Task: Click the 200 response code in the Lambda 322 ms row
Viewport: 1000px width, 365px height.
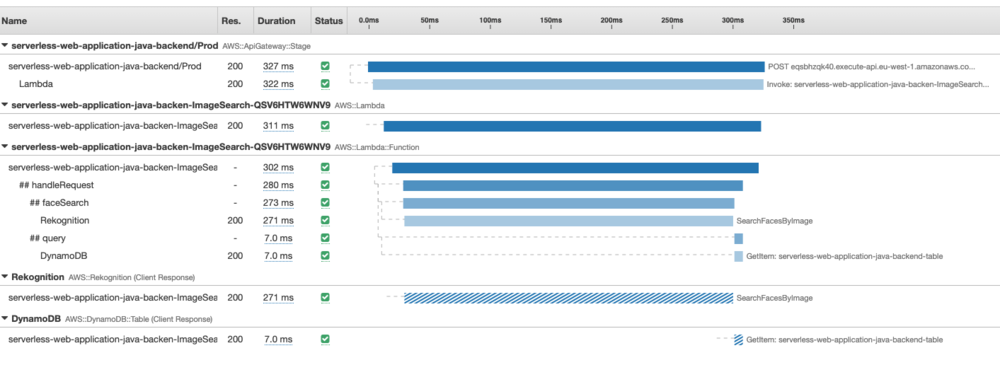Action: [235, 84]
